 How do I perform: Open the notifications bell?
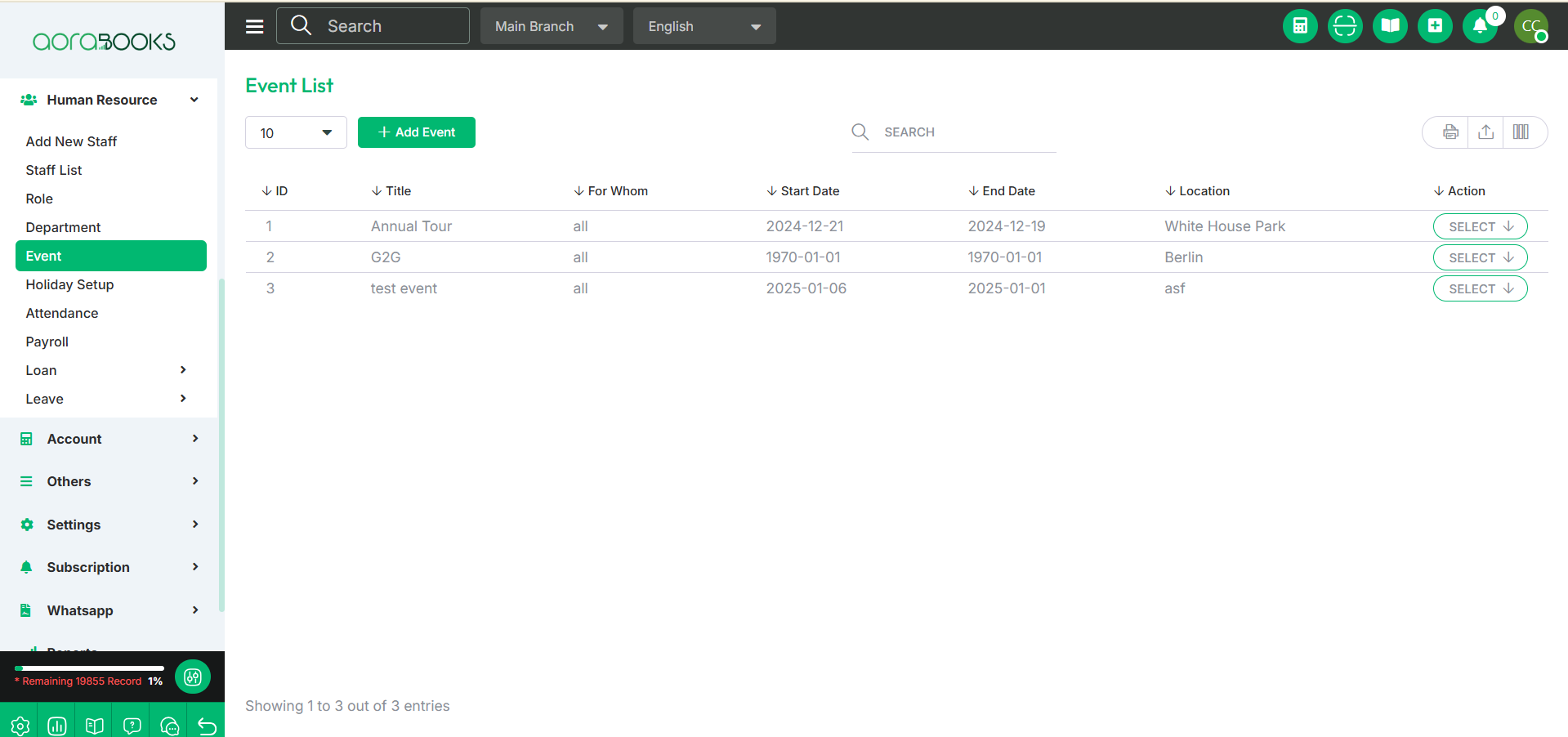click(1480, 26)
